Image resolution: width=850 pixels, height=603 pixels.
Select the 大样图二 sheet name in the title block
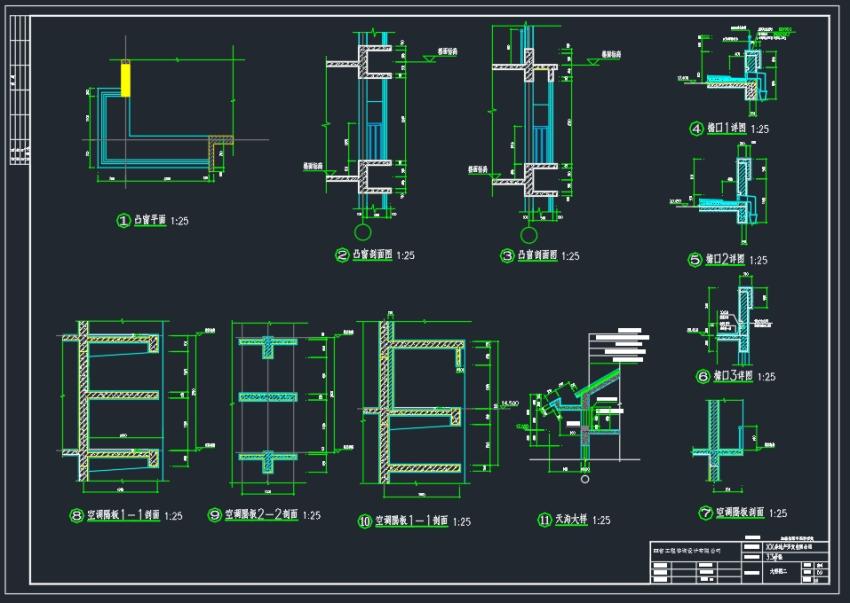778,570
